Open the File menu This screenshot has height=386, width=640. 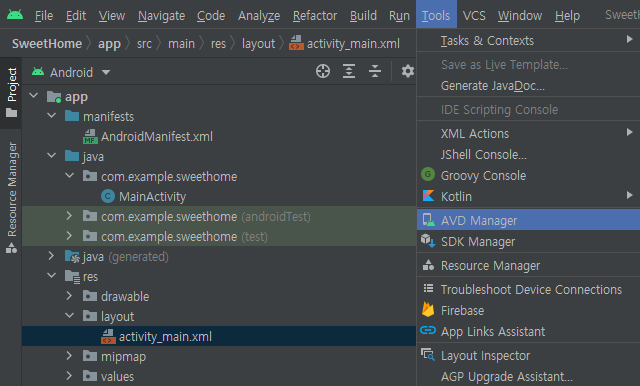coord(44,16)
